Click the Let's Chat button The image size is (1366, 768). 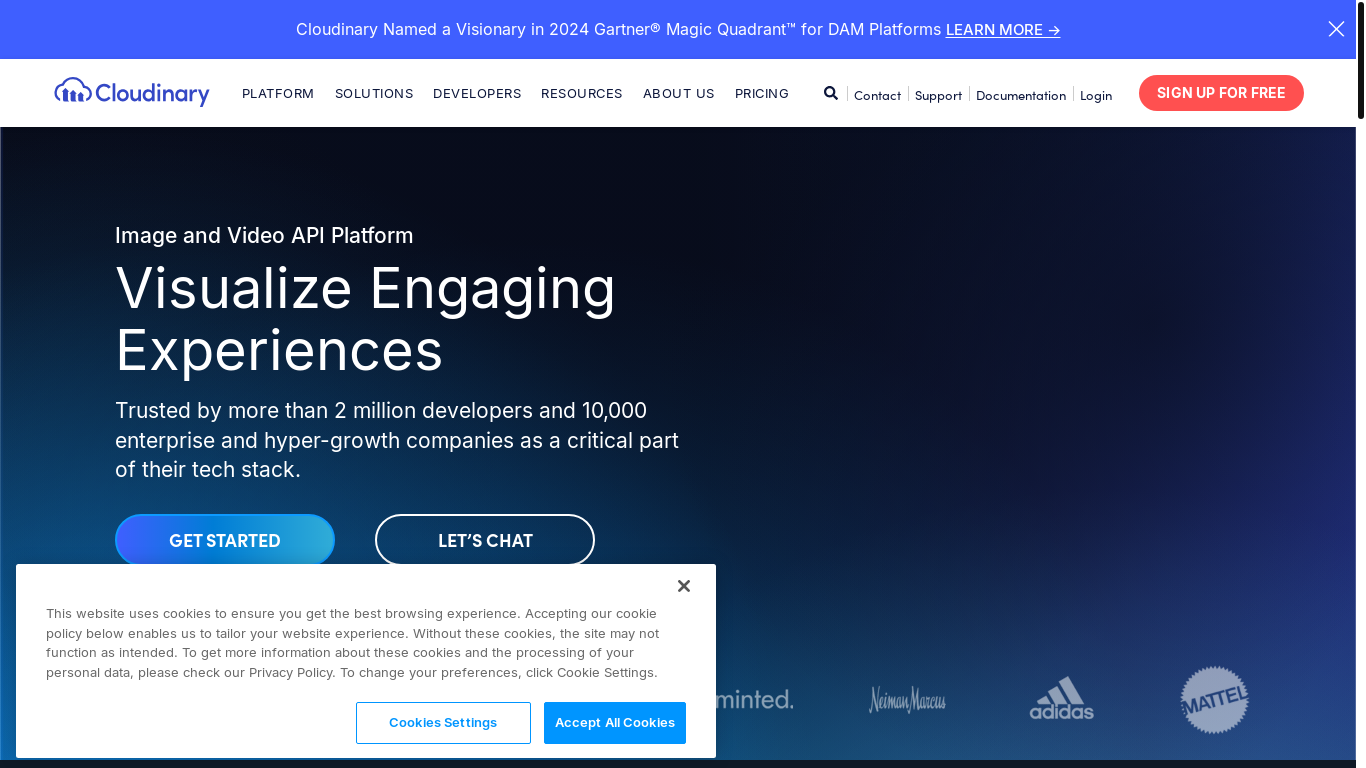click(x=485, y=540)
